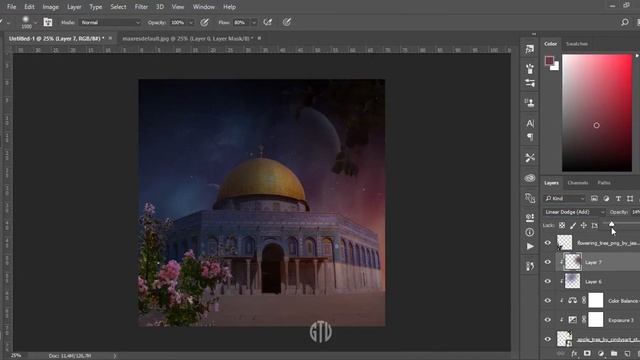Open the Layer menu
Viewport: 640px width, 360px height.
point(74,7)
